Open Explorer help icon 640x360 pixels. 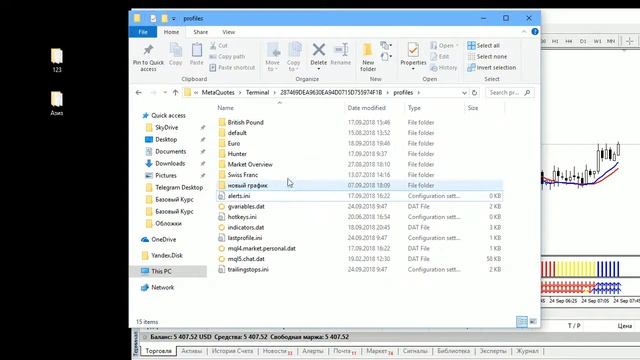coord(535,32)
